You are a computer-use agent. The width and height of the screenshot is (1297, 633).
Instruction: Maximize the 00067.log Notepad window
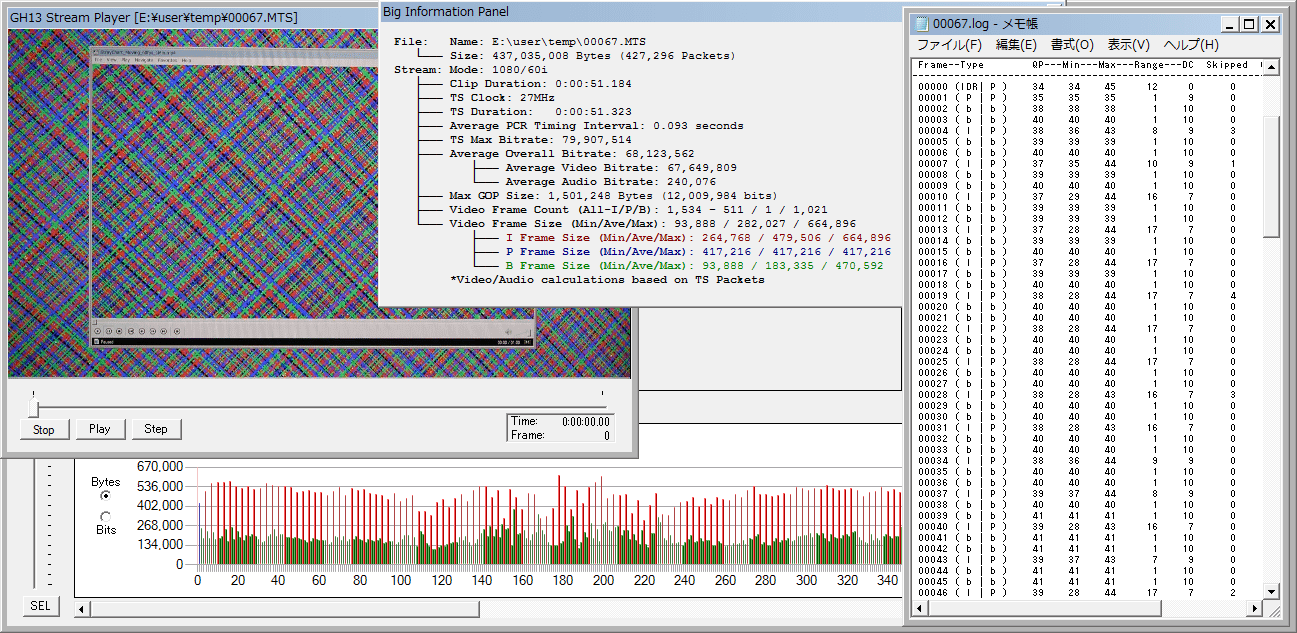point(1249,24)
